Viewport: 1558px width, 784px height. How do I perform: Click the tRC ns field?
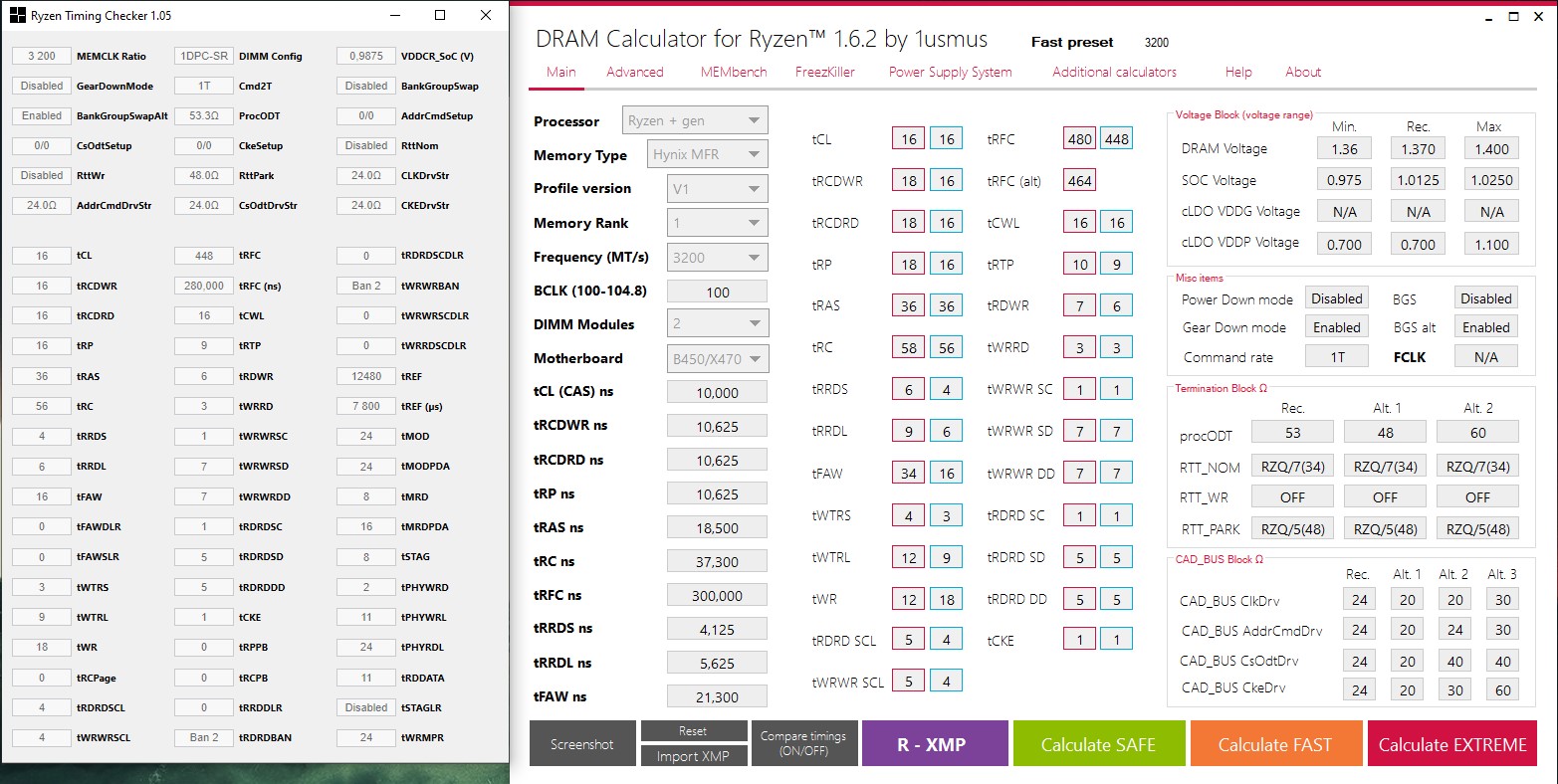click(x=717, y=561)
